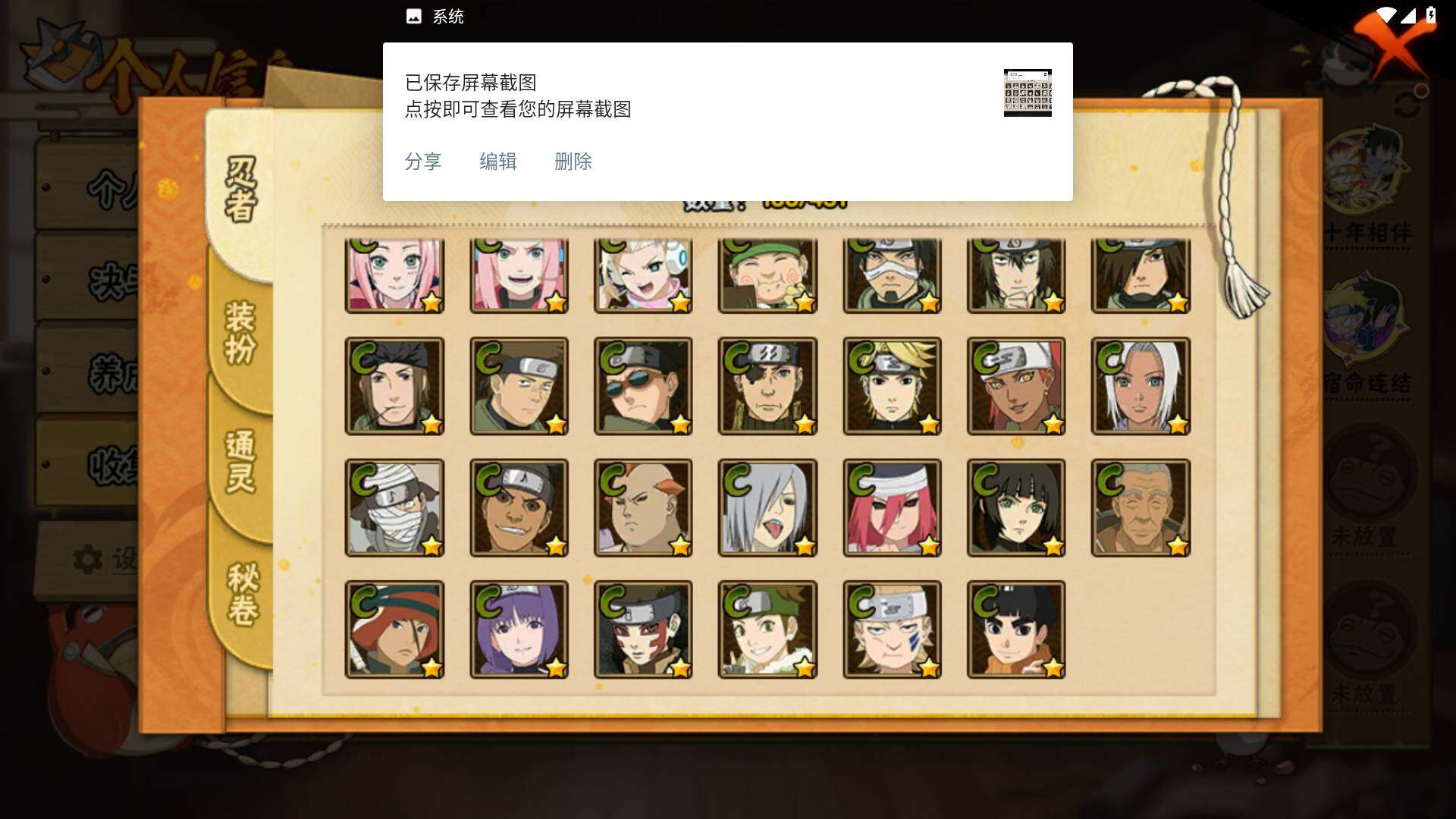Tap 分享 in the screenshot notification
1456x819 pixels.
[x=422, y=162]
